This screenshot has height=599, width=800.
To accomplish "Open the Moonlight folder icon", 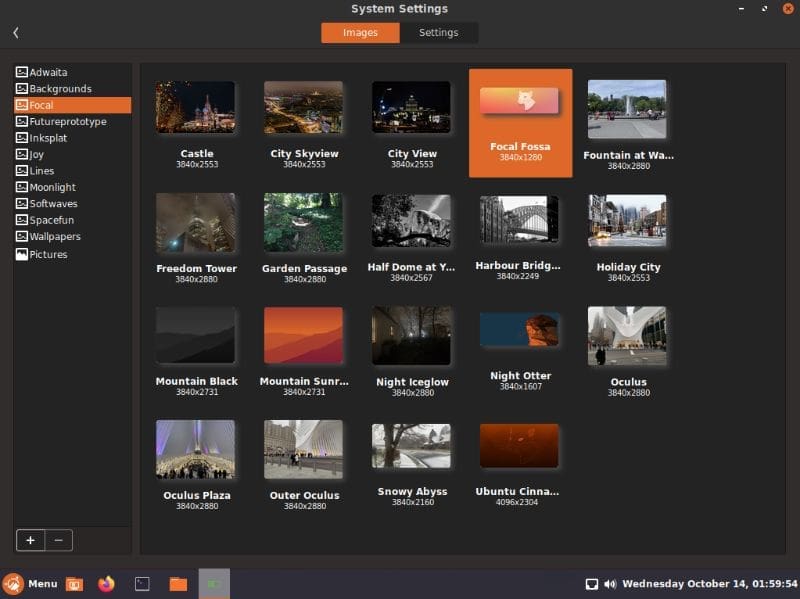I will pyautogui.click(x=21, y=187).
